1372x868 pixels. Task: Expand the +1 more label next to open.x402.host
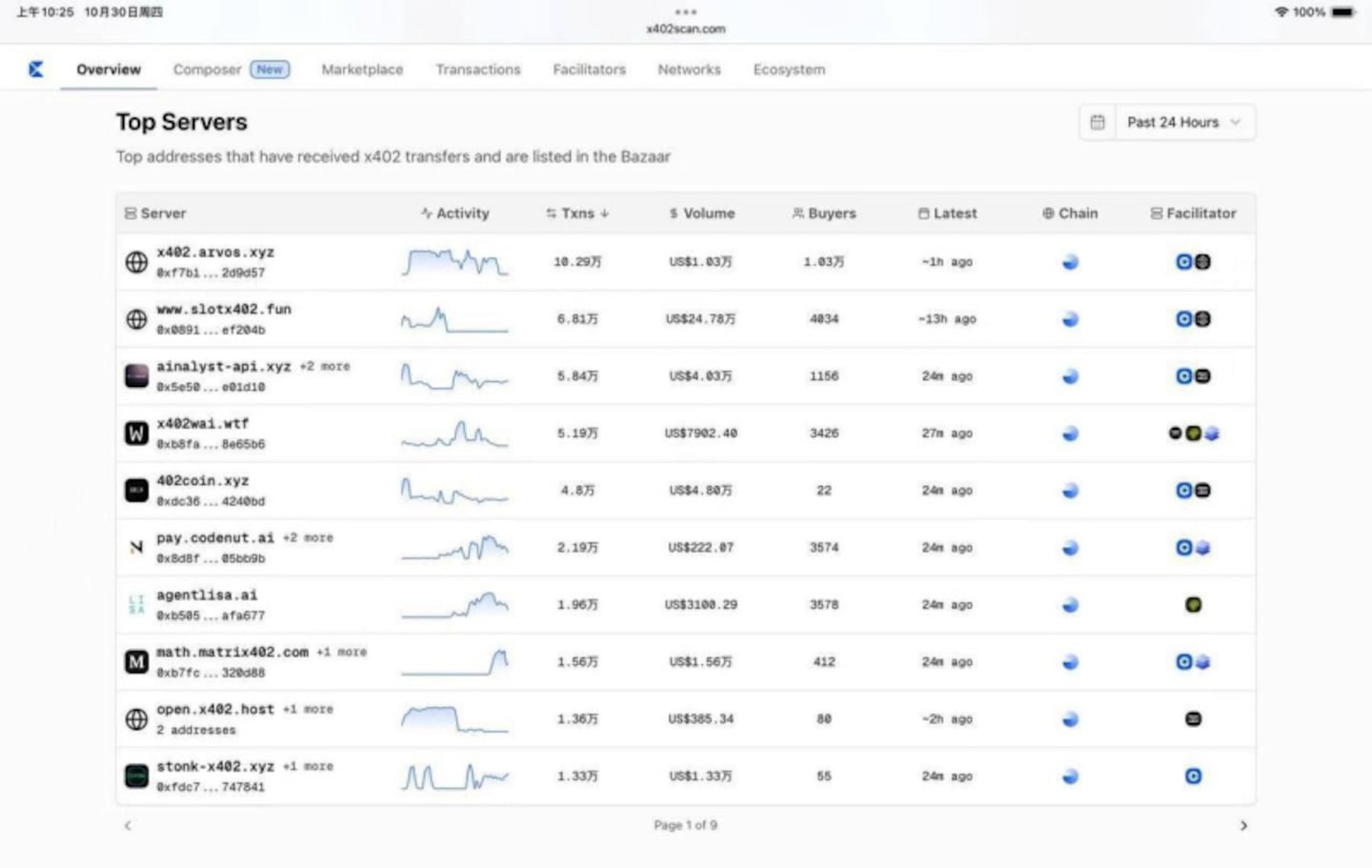coord(309,709)
